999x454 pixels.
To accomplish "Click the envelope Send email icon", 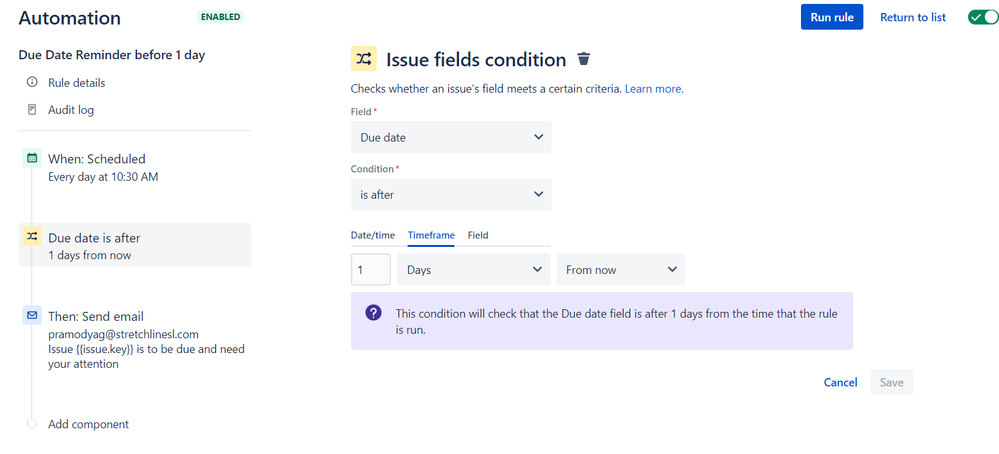I will point(32,315).
